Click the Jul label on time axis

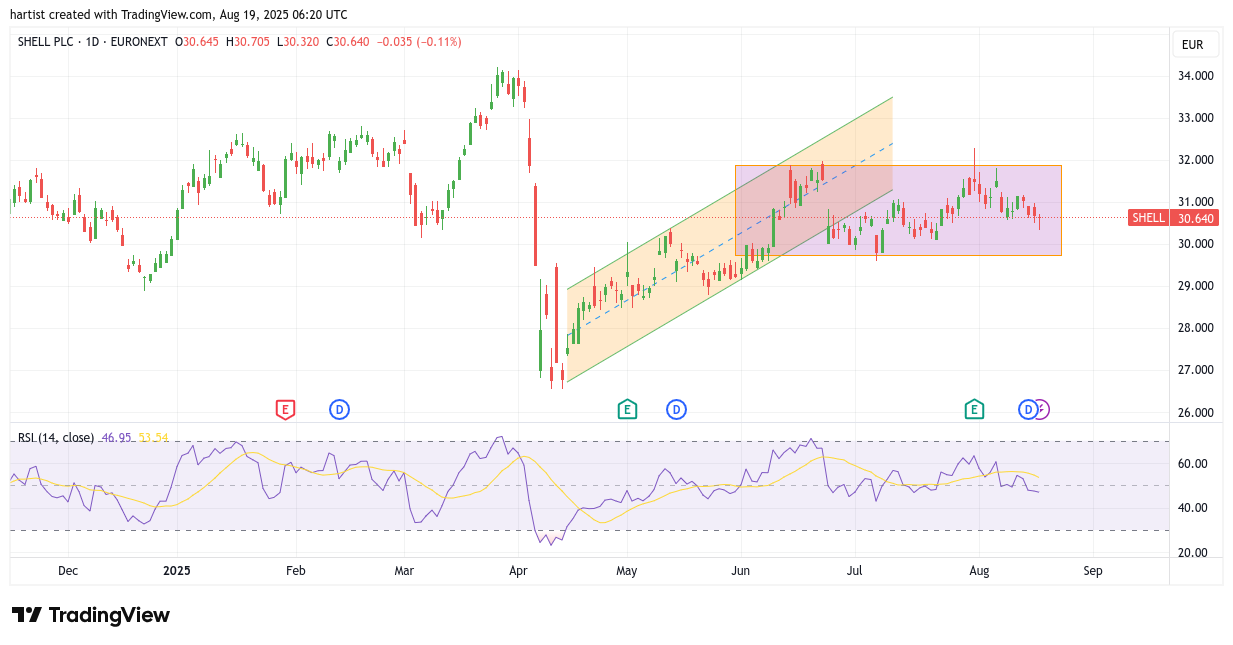854,571
